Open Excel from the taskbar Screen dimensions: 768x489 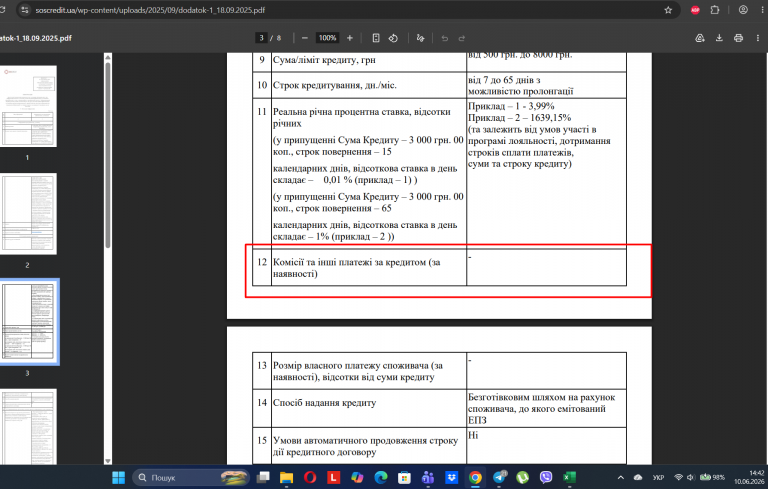[x=569, y=477]
